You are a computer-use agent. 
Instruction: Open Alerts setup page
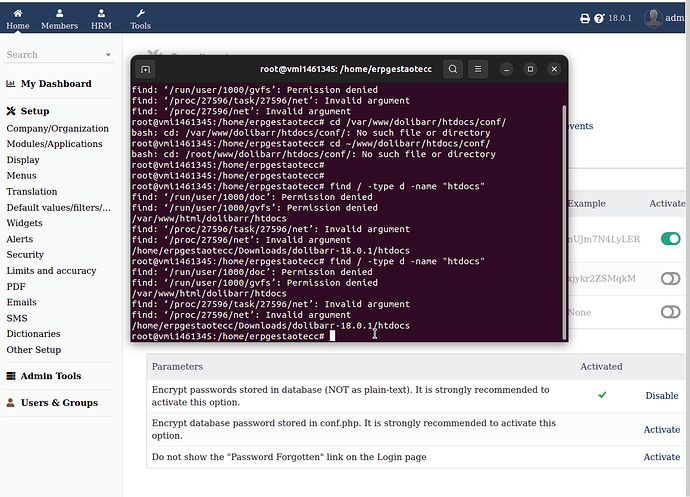(20, 239)
